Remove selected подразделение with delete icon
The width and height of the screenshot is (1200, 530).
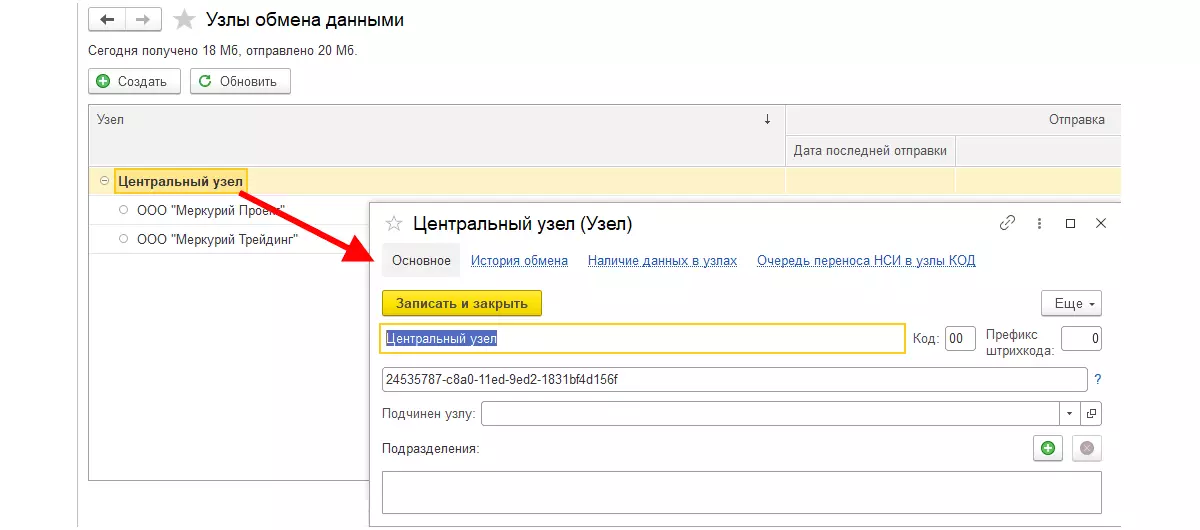[x=1086, y=448]
